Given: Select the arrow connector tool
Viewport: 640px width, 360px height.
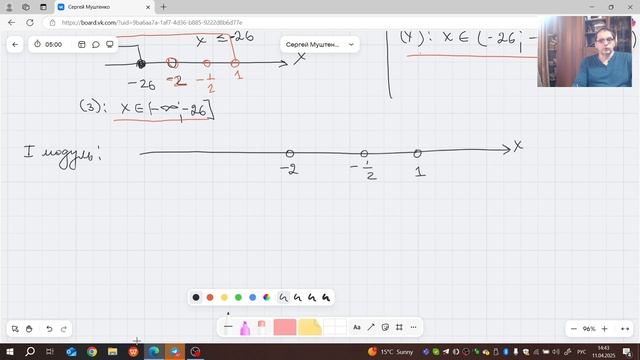Looking at the screenshot, I should click(371, 327).
